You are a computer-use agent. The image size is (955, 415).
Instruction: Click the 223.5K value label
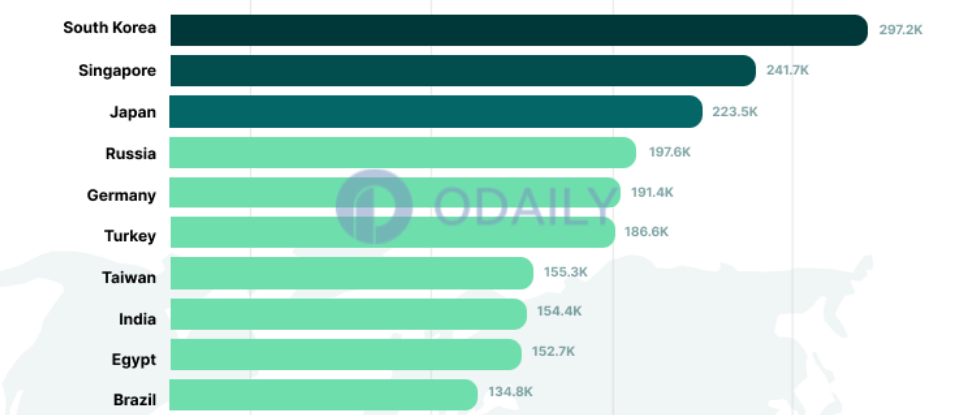coord(735,112)
